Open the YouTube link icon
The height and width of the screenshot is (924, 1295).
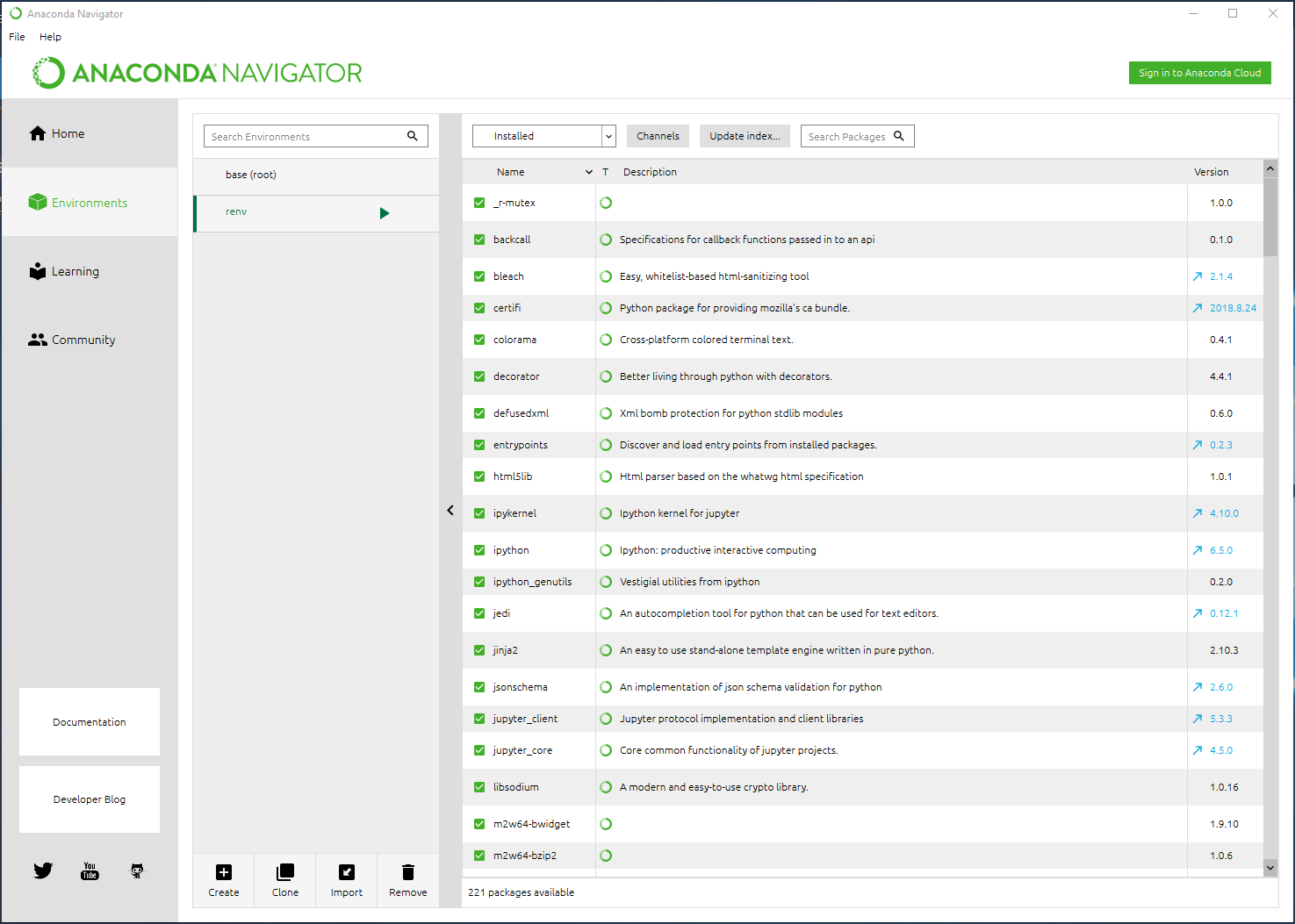click(90, 870)
